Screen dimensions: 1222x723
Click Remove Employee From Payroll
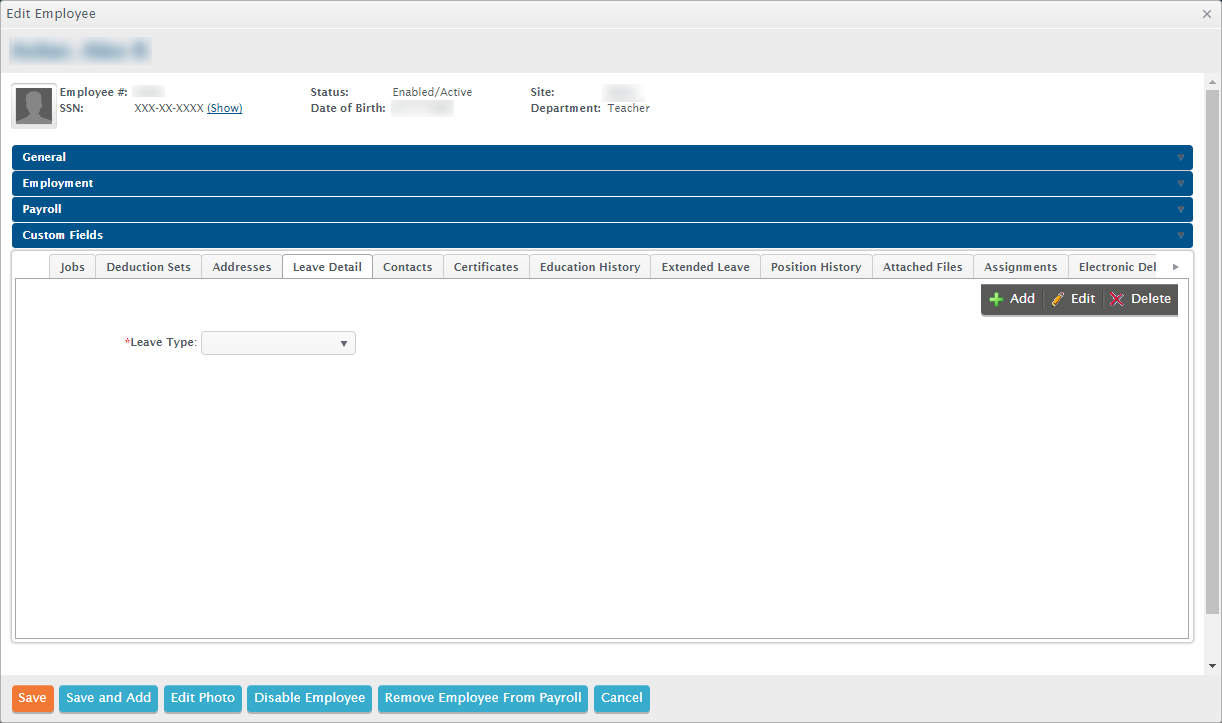tap(482, 698)
